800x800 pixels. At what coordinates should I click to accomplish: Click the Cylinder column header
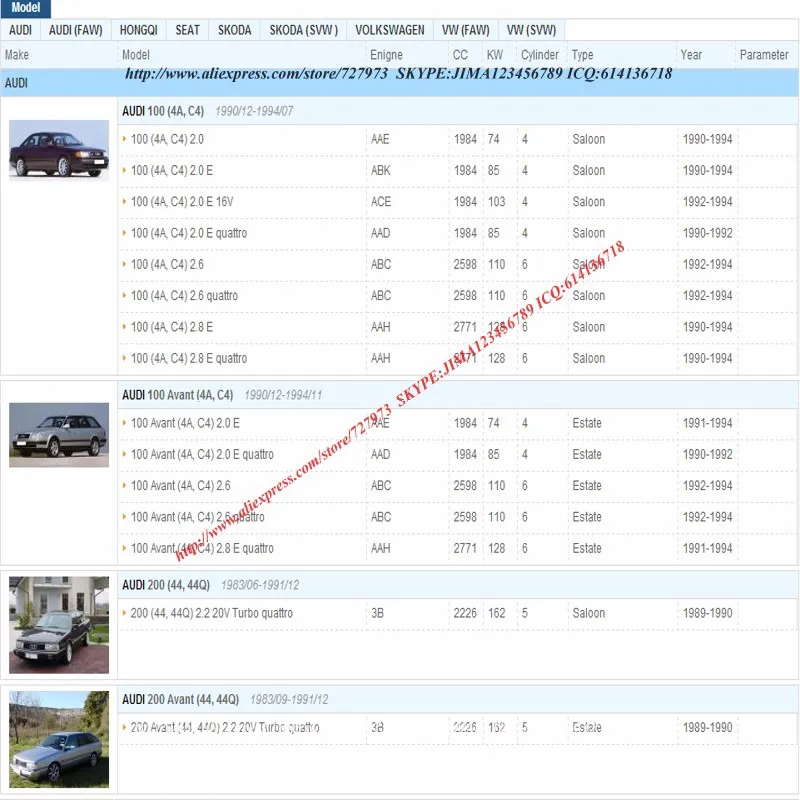pyautogui.click(x=540, y=55)
